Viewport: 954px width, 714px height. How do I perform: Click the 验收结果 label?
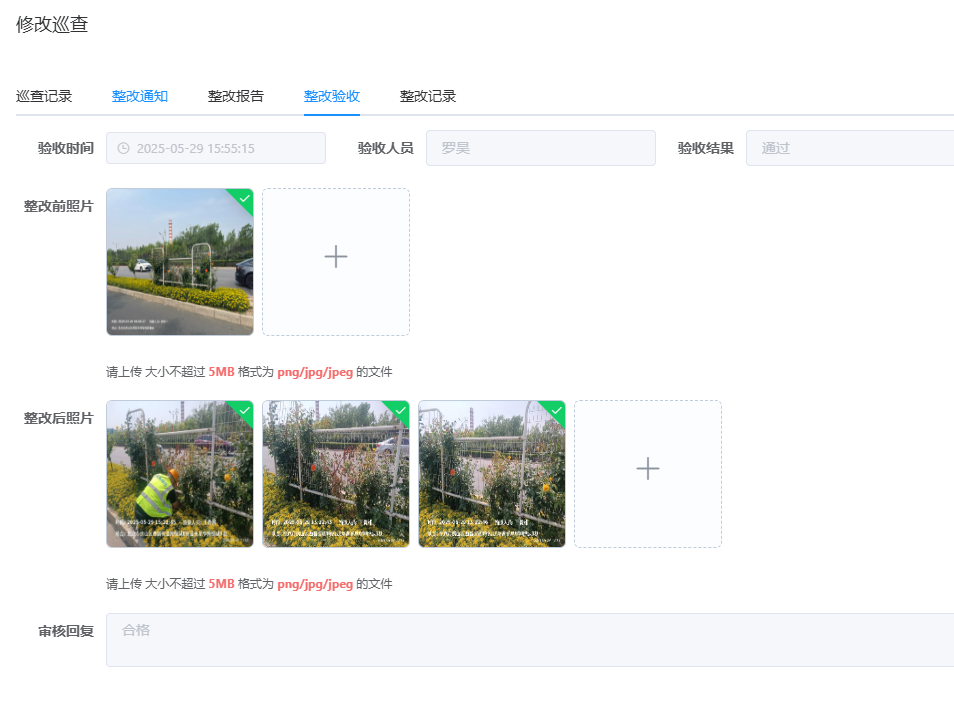click(706, 148)
